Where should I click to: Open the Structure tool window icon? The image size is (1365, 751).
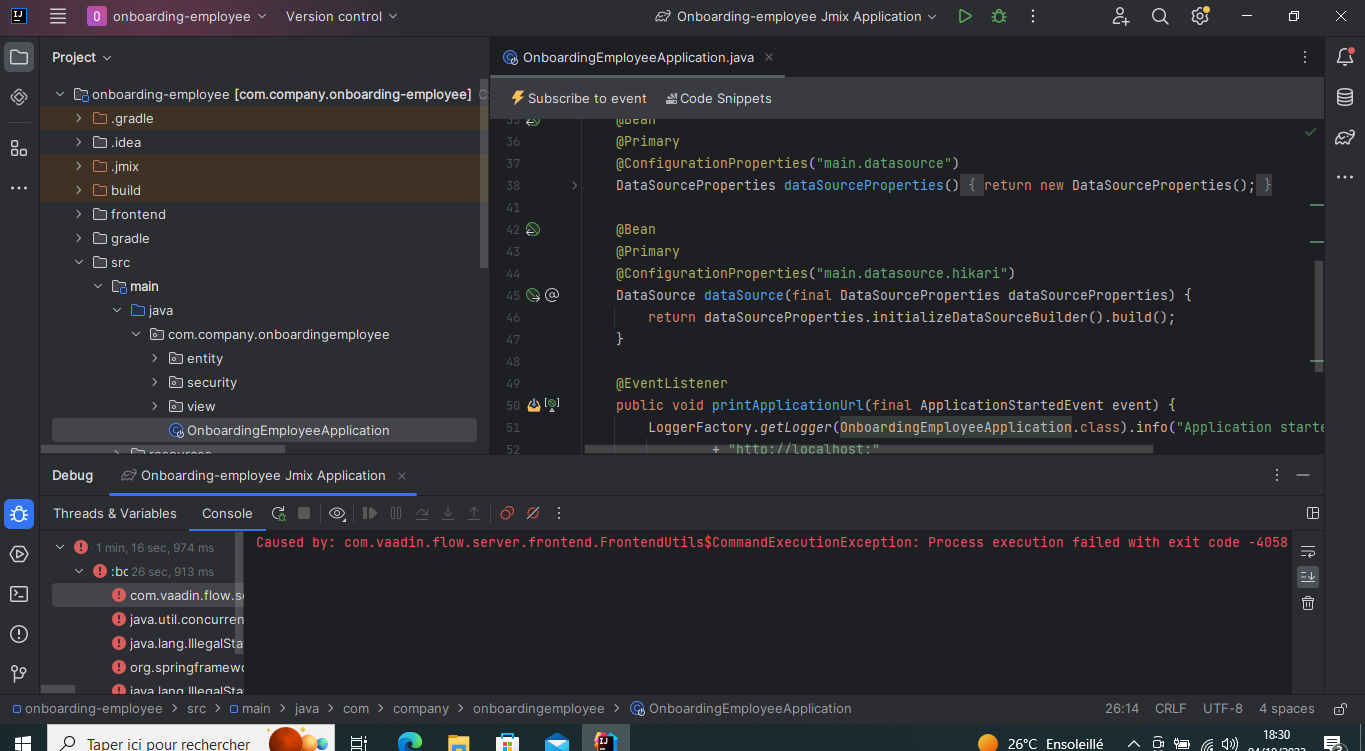[19, 148]
